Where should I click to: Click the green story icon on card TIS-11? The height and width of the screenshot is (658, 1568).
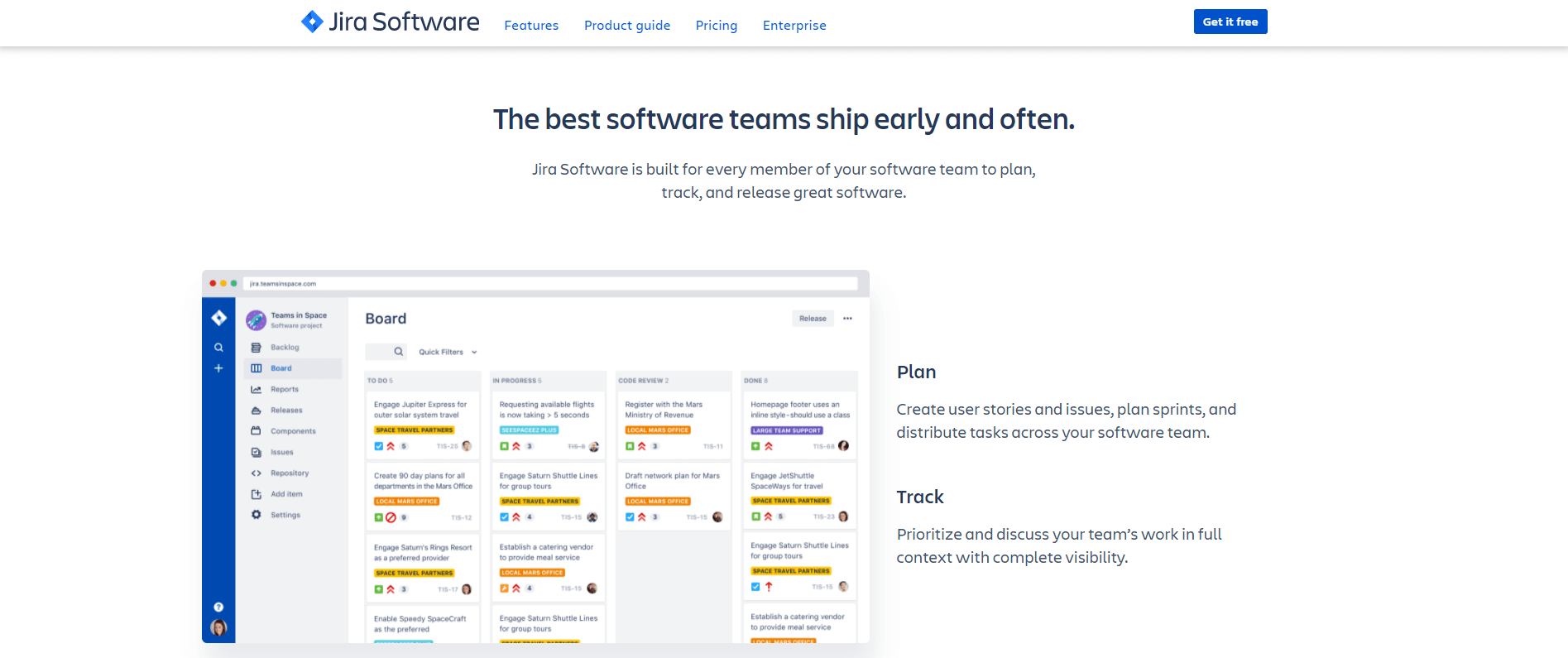(x=630, y=446)
